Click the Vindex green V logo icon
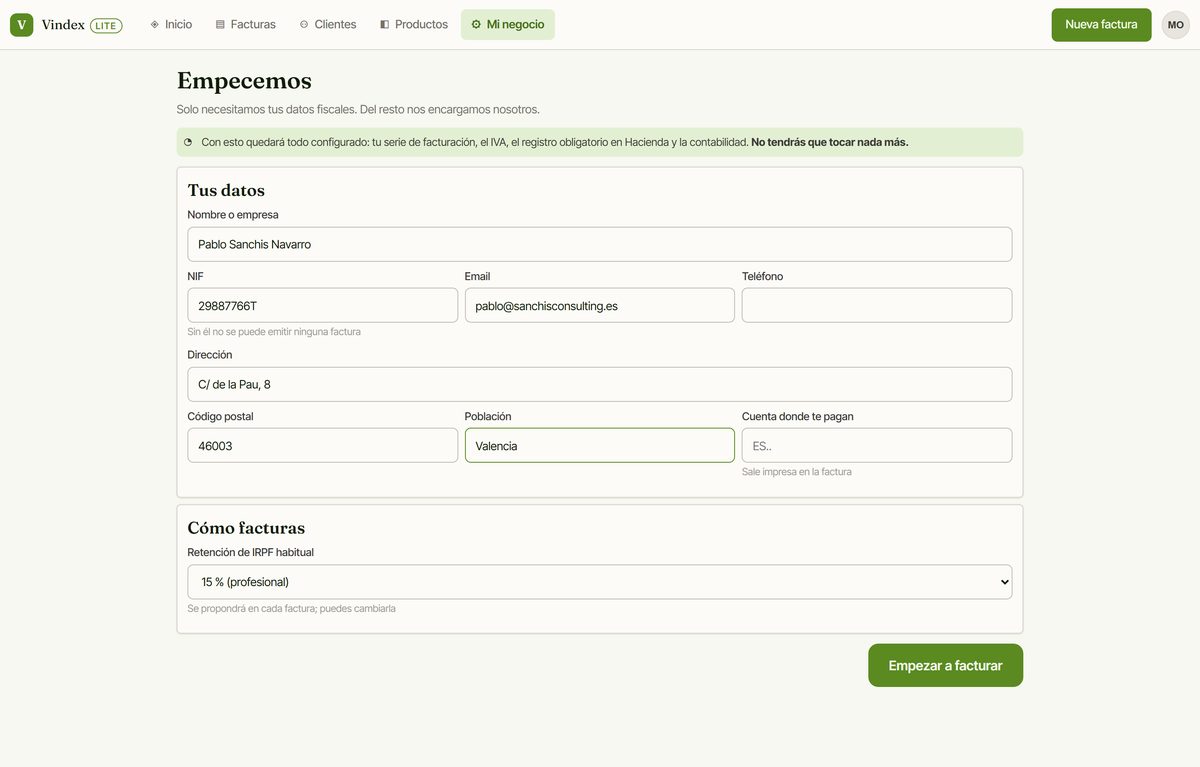 (22, 25)
